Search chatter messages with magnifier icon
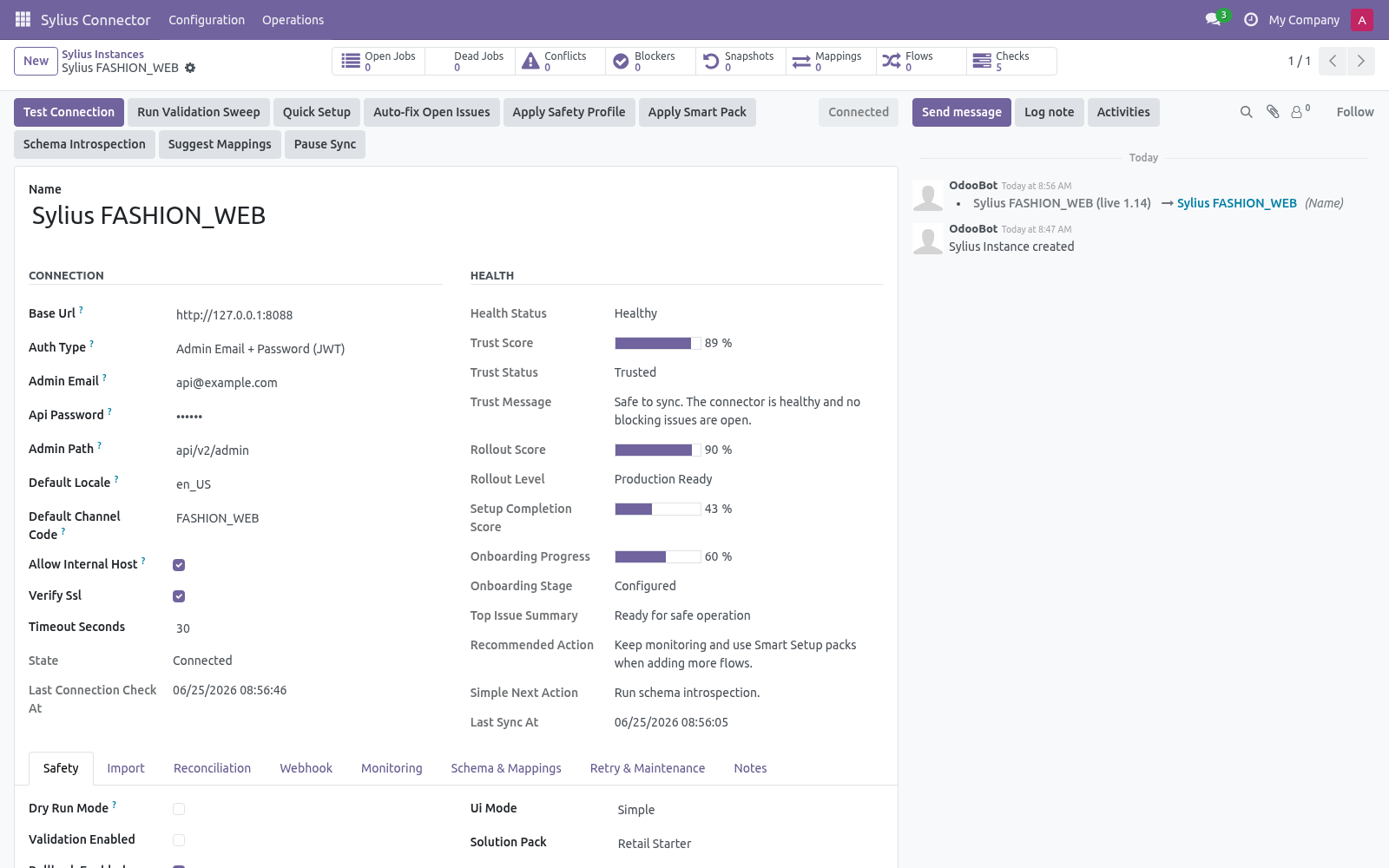 coord(1246,112)
